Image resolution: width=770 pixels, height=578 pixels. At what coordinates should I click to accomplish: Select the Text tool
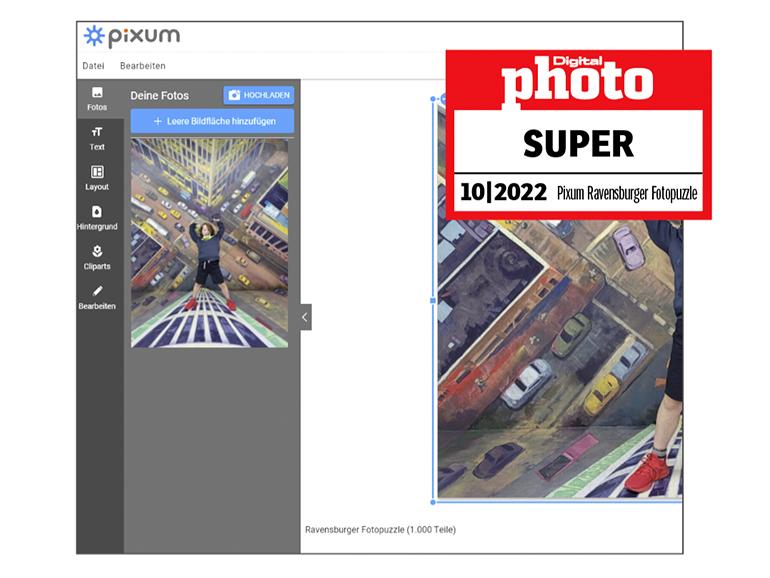click(x=97, y=138)
